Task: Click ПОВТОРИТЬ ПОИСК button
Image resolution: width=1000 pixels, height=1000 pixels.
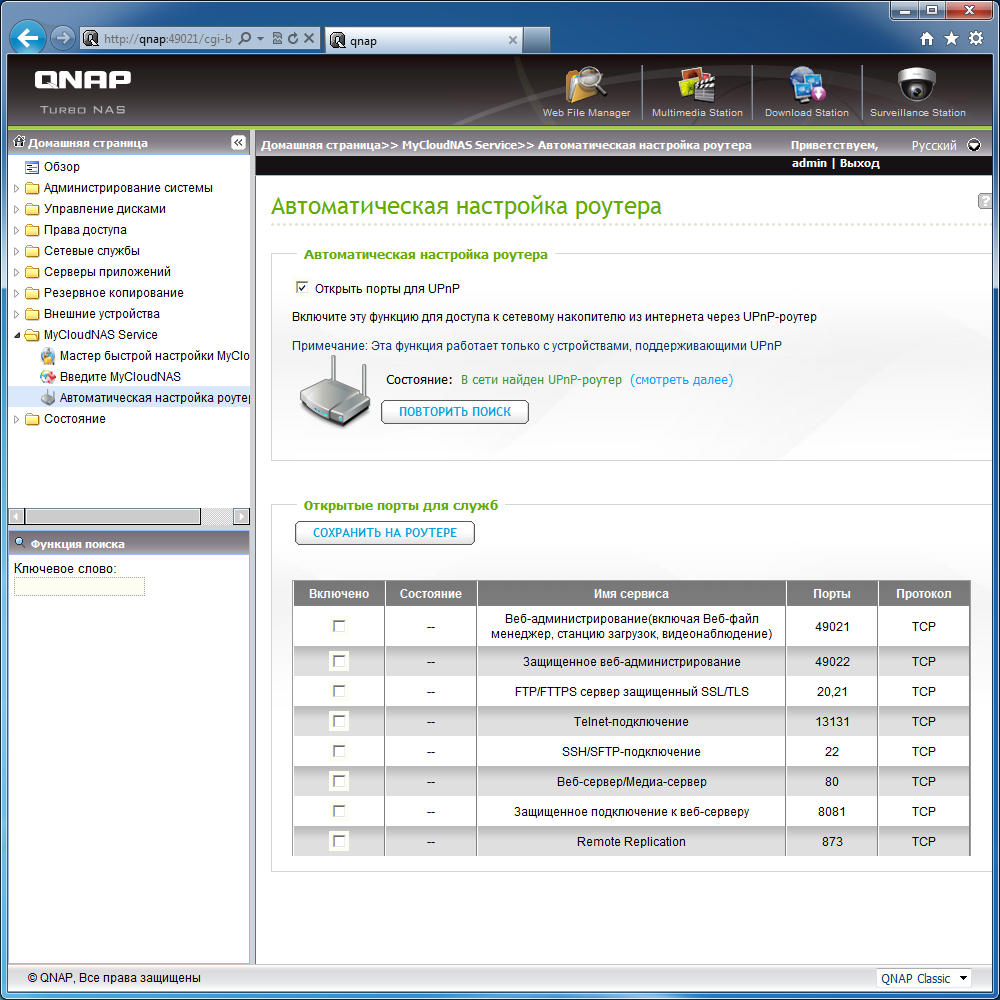Action: click(455, 412)
